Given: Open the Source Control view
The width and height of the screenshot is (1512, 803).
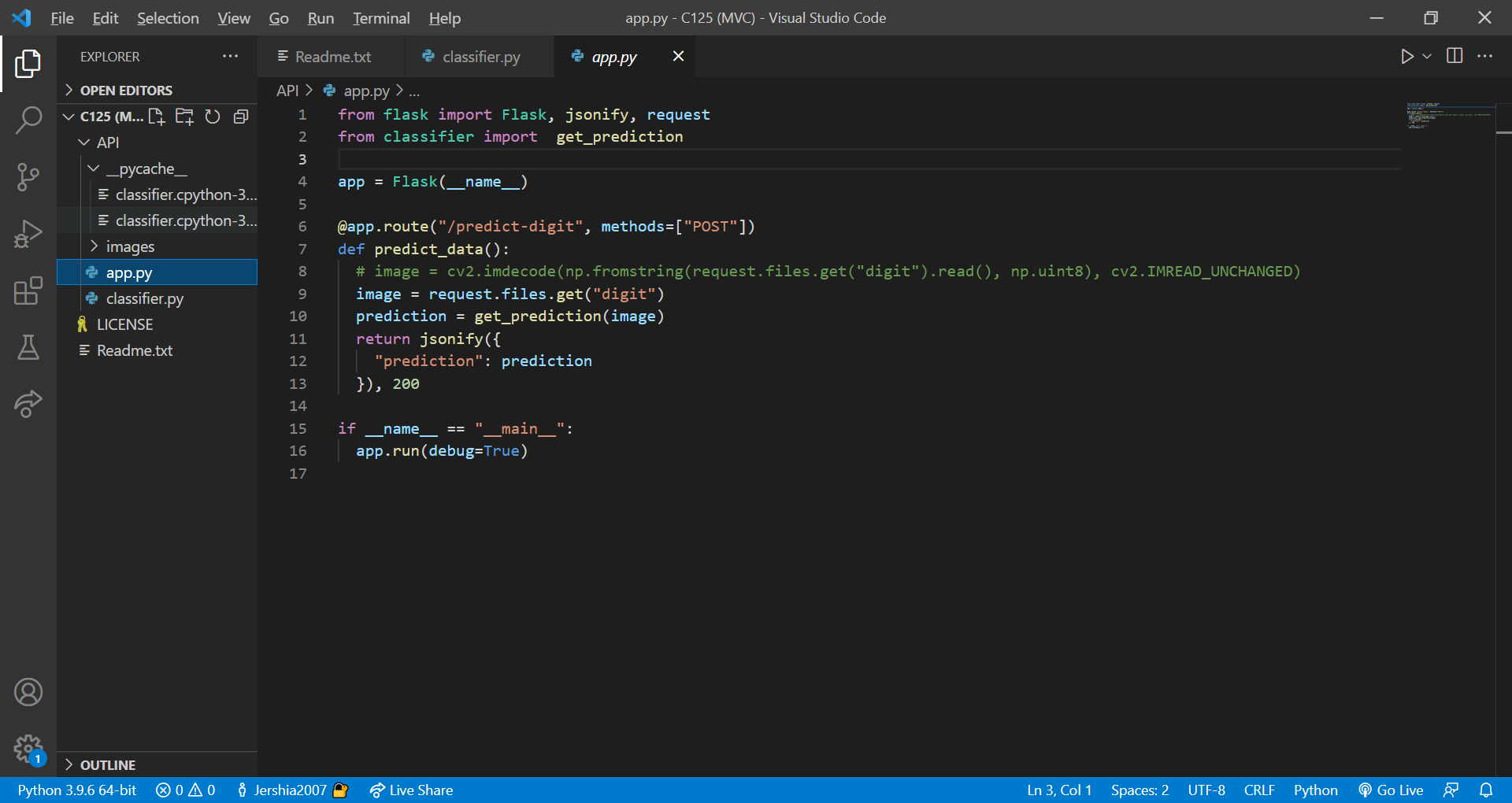Looking at the screenshot, I should click(28, 177).
